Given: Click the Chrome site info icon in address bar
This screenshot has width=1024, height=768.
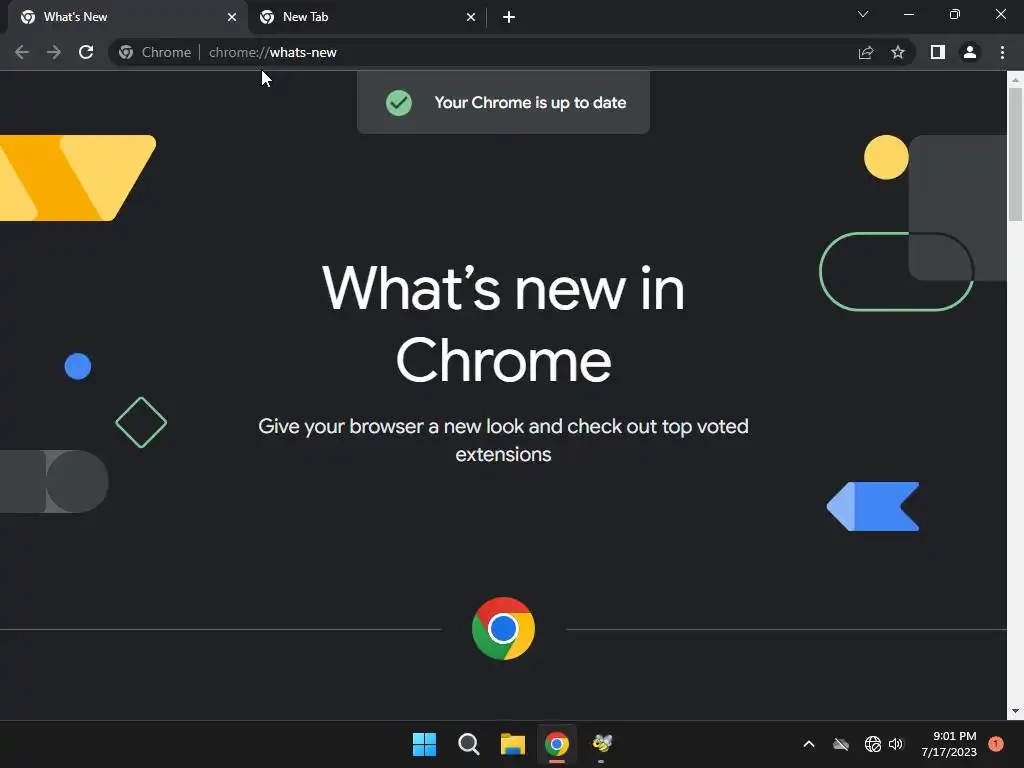Looking at the screenshot, I should point(126,52).
